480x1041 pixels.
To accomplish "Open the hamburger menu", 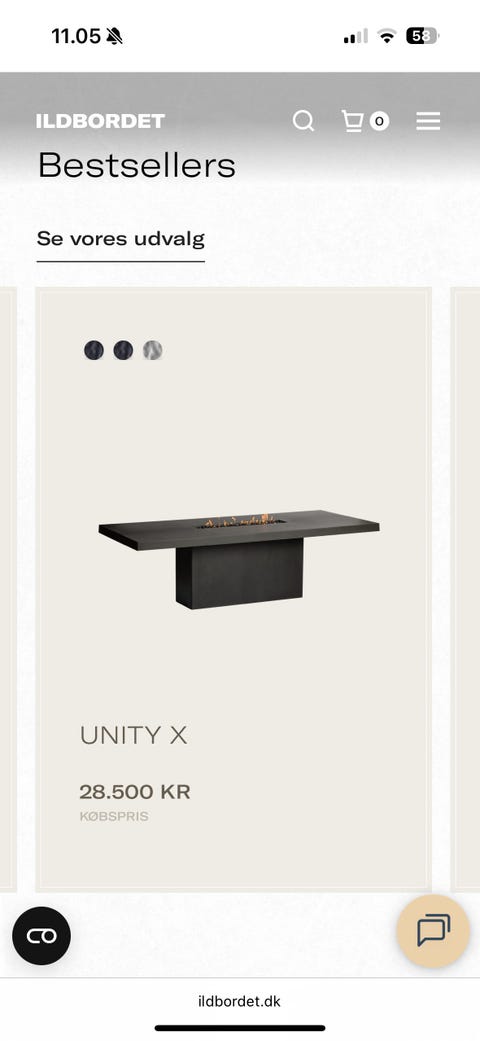I will pos(428,121).
